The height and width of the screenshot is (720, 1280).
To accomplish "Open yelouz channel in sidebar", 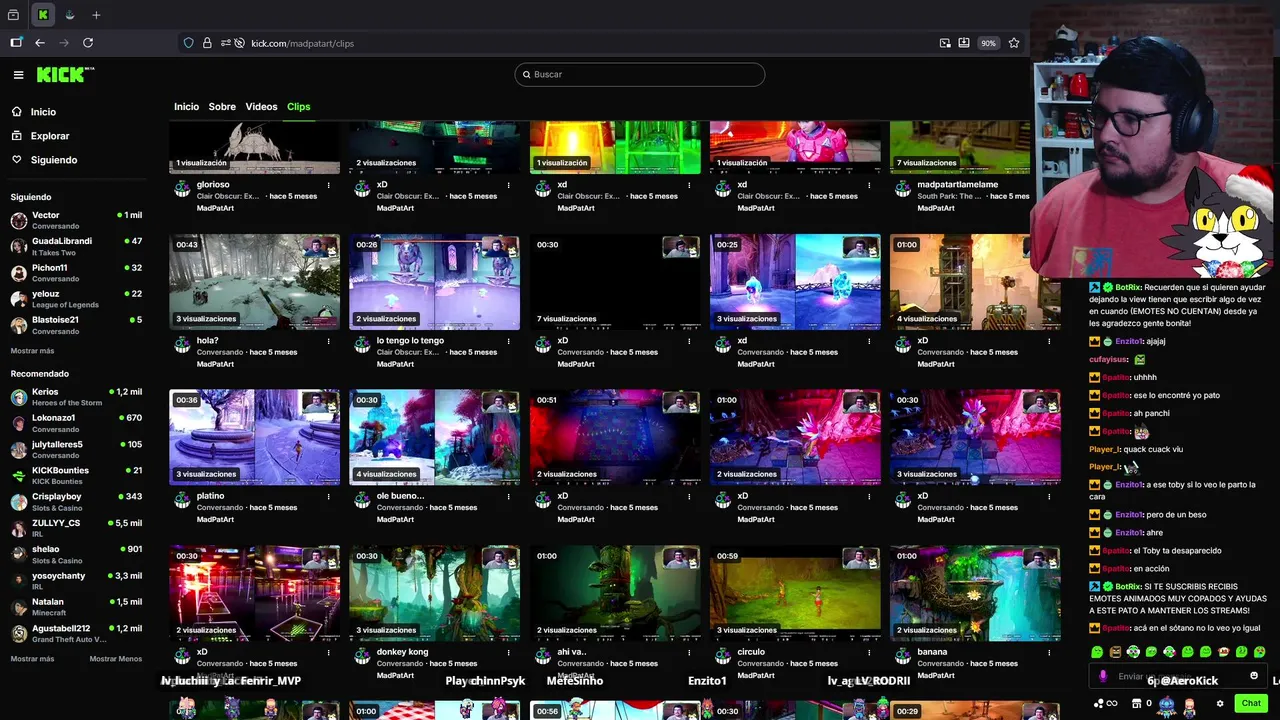I will tap(76, 298).
